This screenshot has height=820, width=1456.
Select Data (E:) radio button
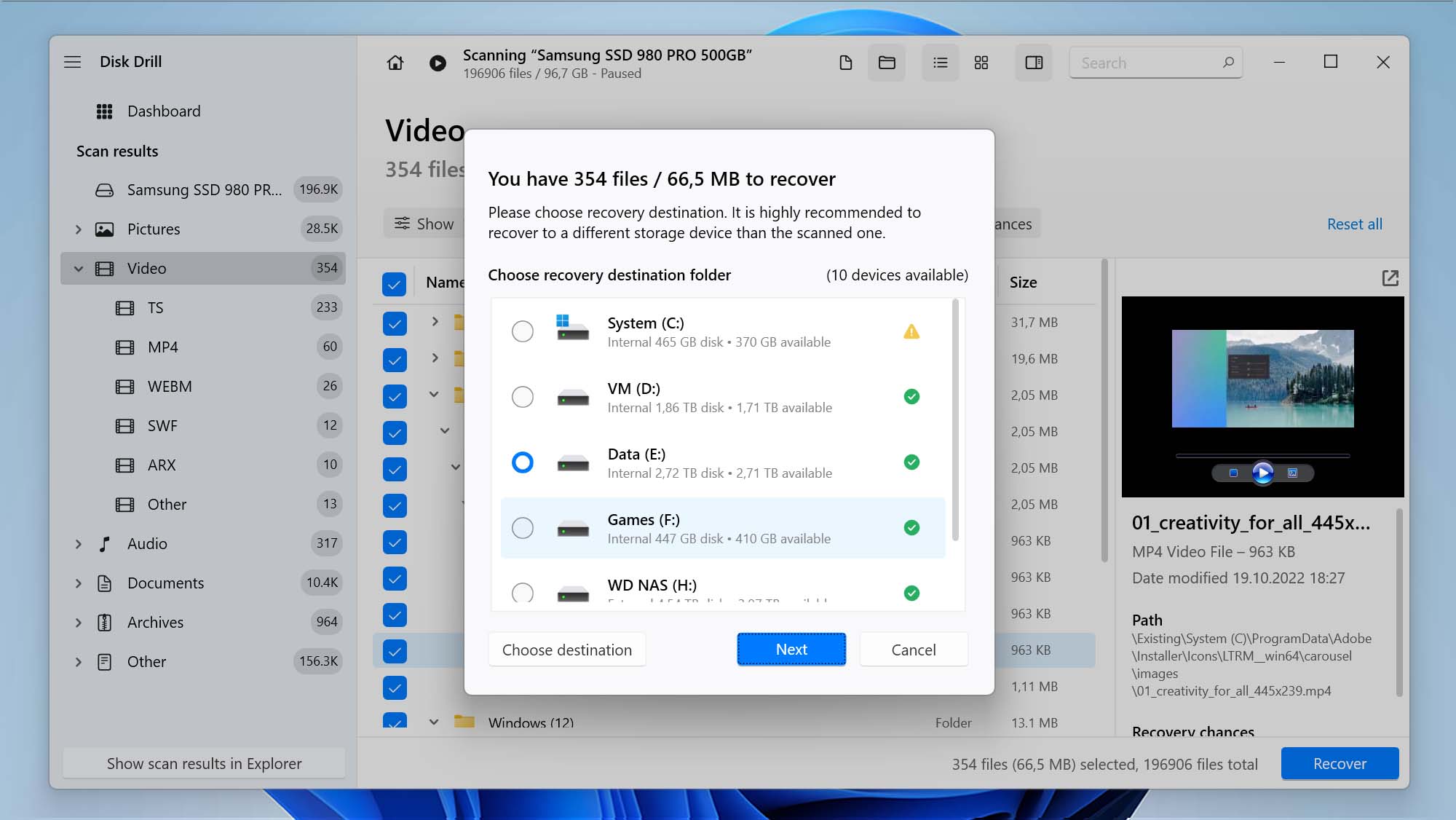[522, 462]
